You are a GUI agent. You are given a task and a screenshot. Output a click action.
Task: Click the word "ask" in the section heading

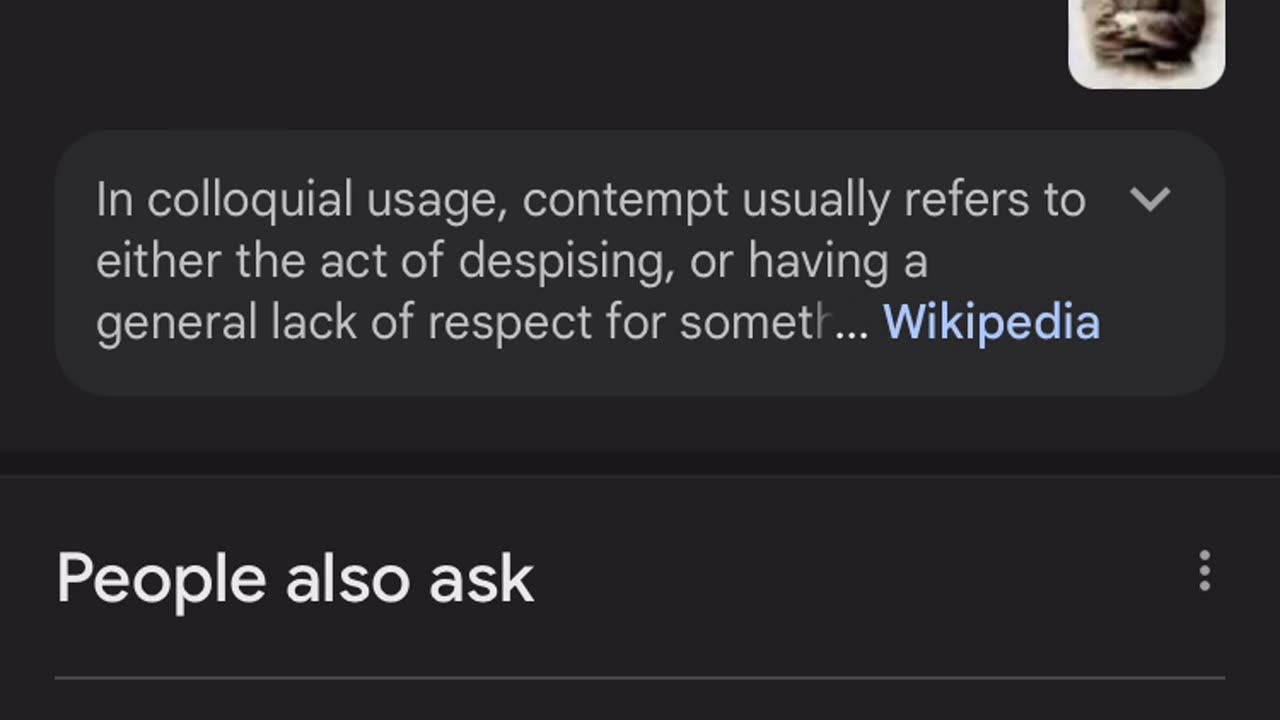coord(481,579)
